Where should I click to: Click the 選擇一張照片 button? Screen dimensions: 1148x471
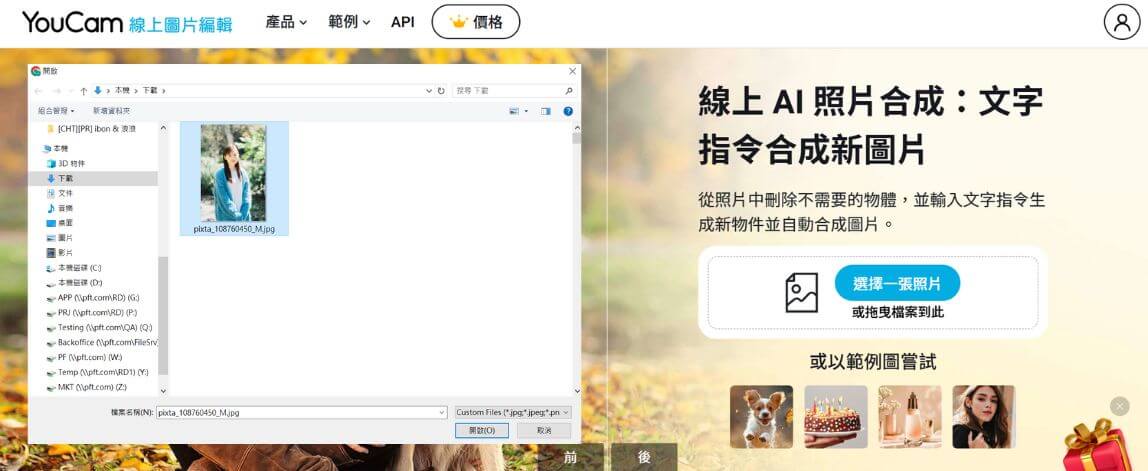click(897, 283)
